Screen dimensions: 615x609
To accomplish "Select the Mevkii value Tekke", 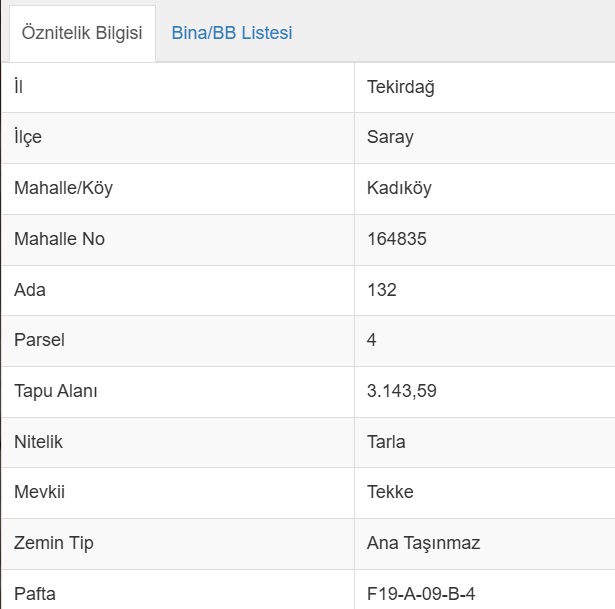I will [x=390, y=492].
